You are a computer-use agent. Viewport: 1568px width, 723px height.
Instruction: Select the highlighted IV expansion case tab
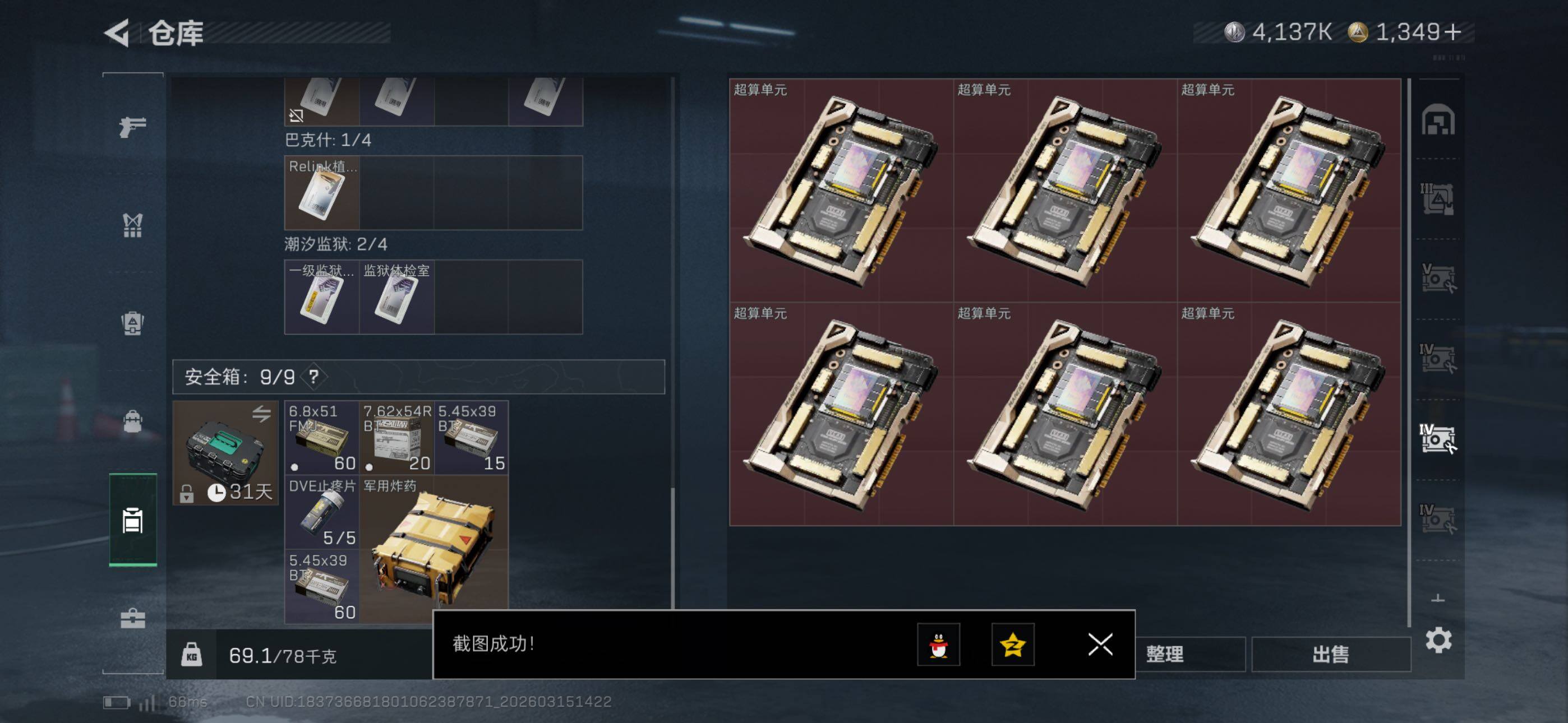tap(1438, 439)
